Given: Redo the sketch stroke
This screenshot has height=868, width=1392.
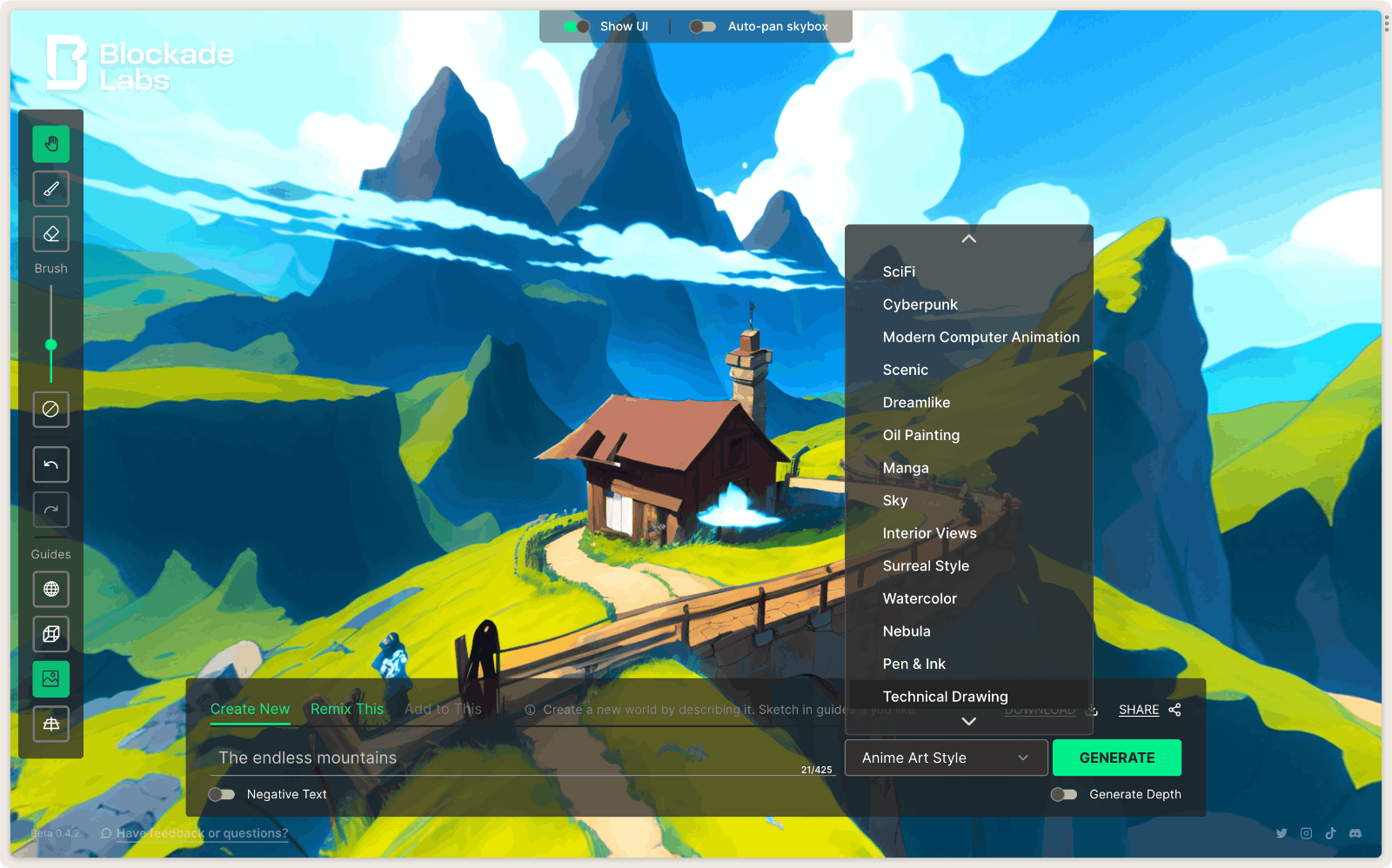Looking at the screenshot, I should 51,510.
